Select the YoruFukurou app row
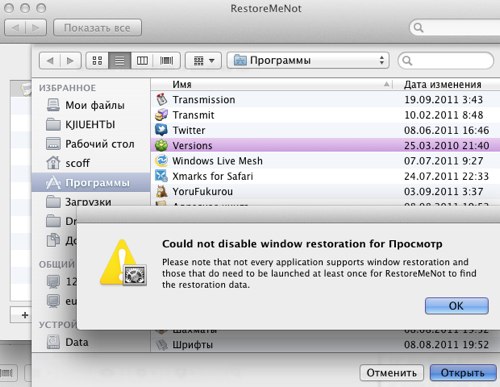Viewport: 500px width, 387px height. click(x=325, y=191)
